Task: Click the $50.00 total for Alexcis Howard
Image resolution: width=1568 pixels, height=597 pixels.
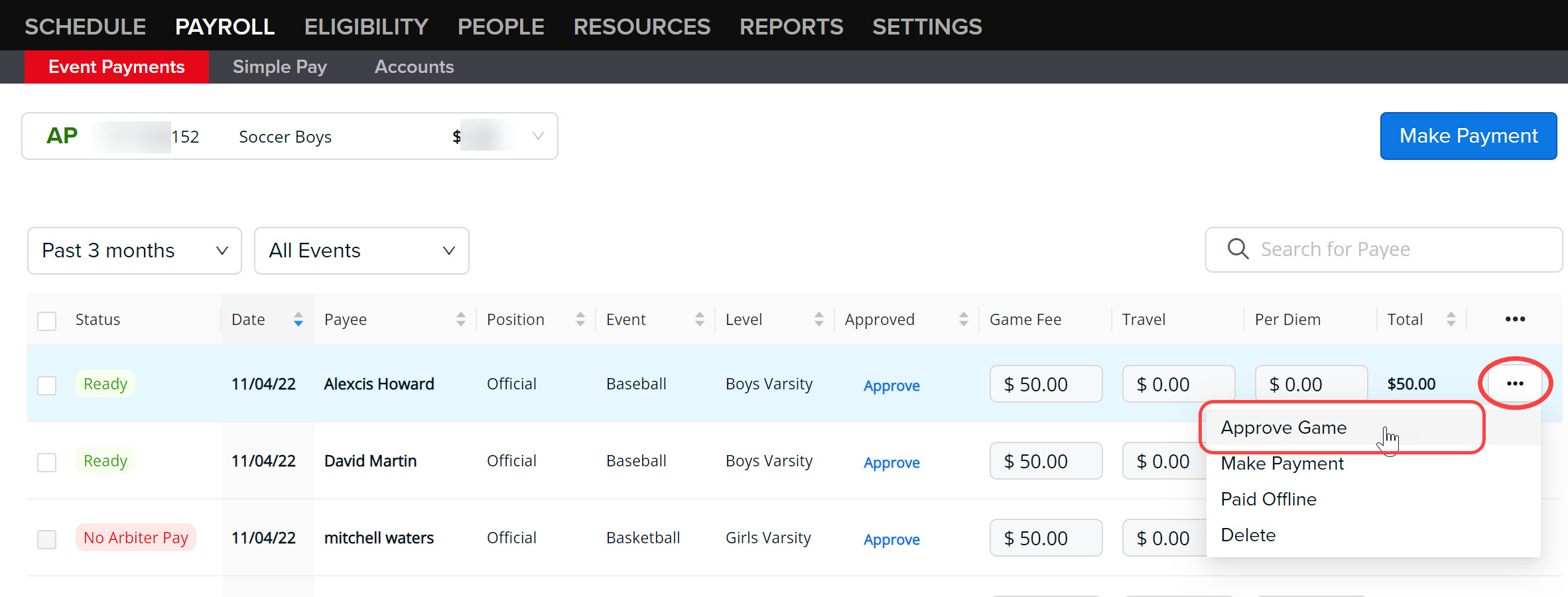Action: tap(1411, 384)
